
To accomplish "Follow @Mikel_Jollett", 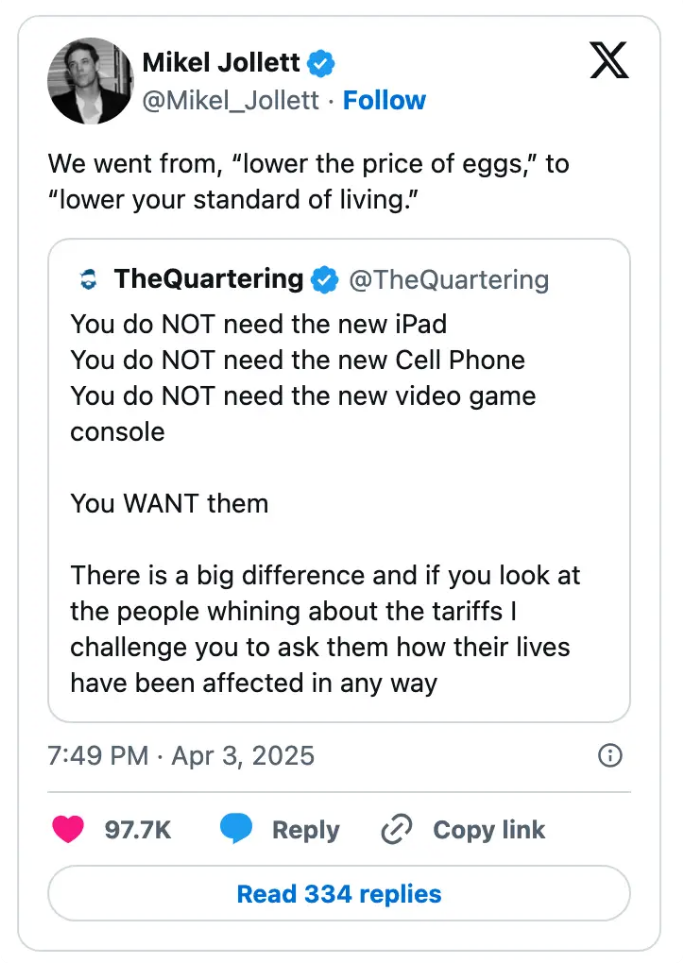I will pyautogui.click(x=384, y=100).
